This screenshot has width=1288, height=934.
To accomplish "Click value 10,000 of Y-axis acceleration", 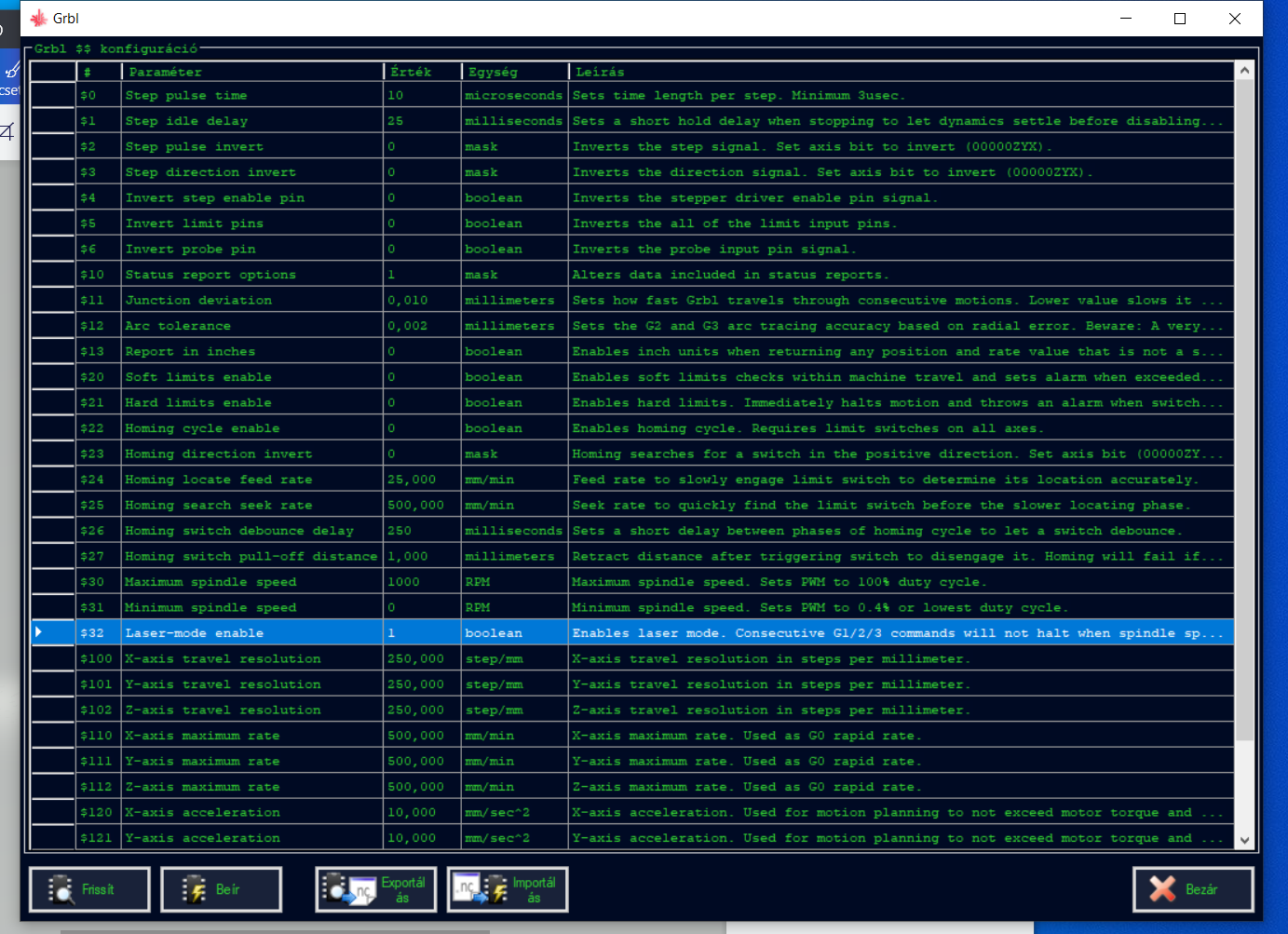I will point(423,838).
